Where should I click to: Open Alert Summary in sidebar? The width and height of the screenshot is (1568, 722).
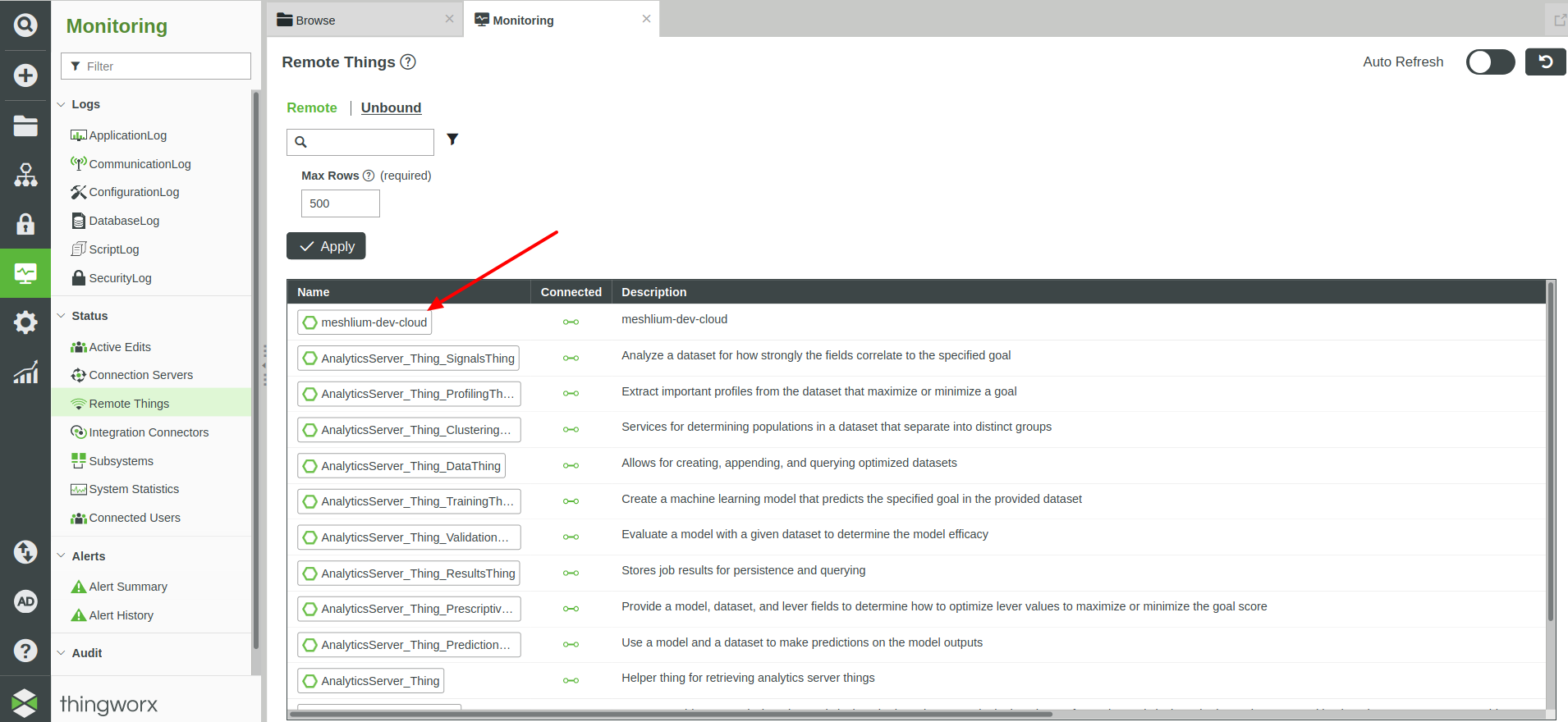[x=119, y=587]
